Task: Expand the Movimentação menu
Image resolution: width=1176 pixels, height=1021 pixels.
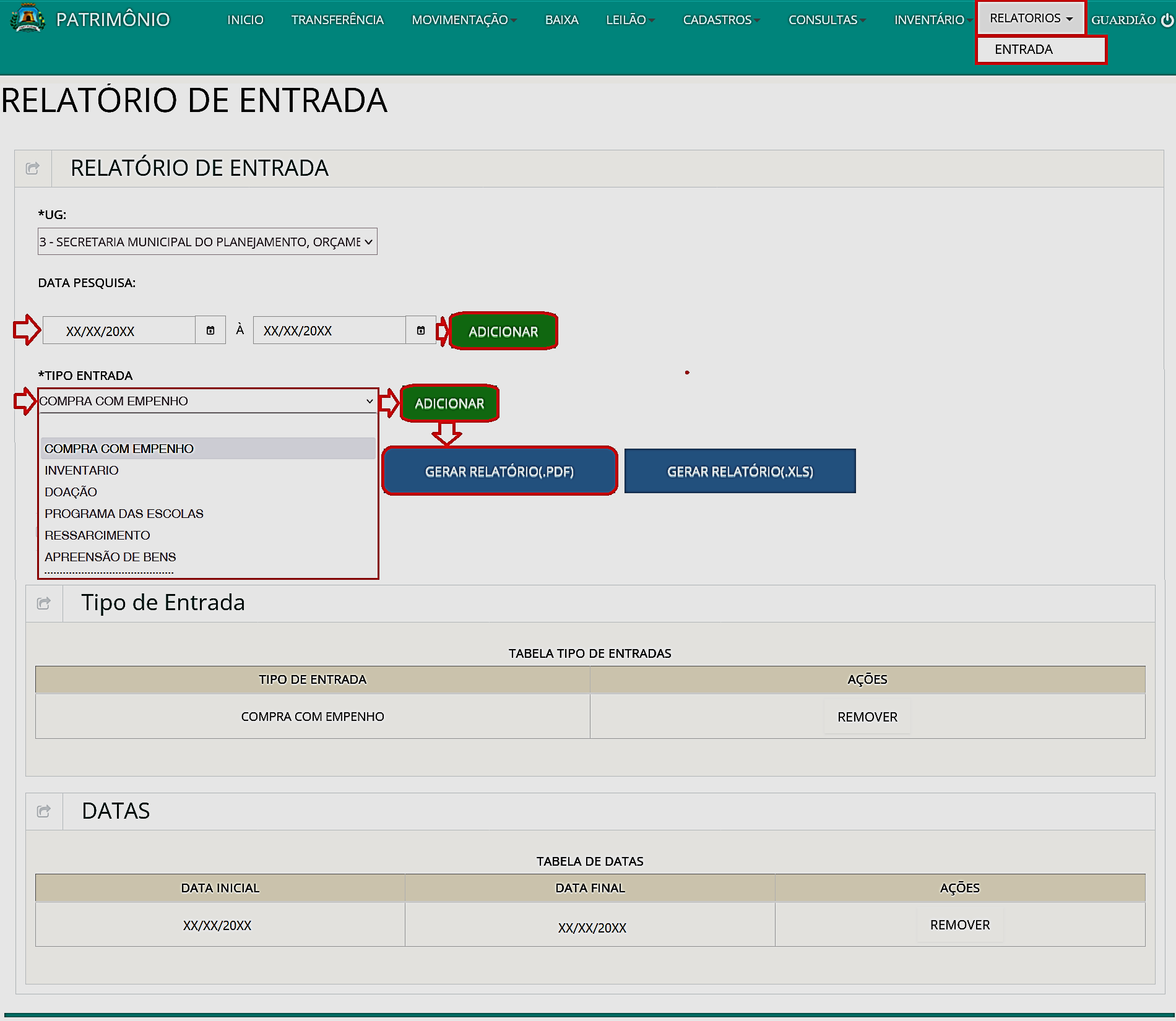Action: point(464,20)
